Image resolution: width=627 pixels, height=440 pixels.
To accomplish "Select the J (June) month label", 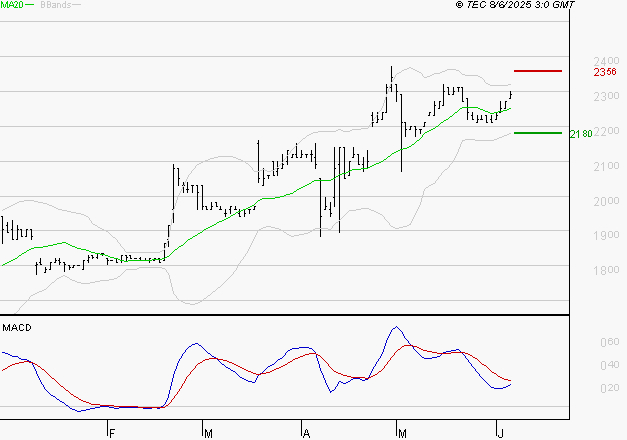I will (500, 431).
